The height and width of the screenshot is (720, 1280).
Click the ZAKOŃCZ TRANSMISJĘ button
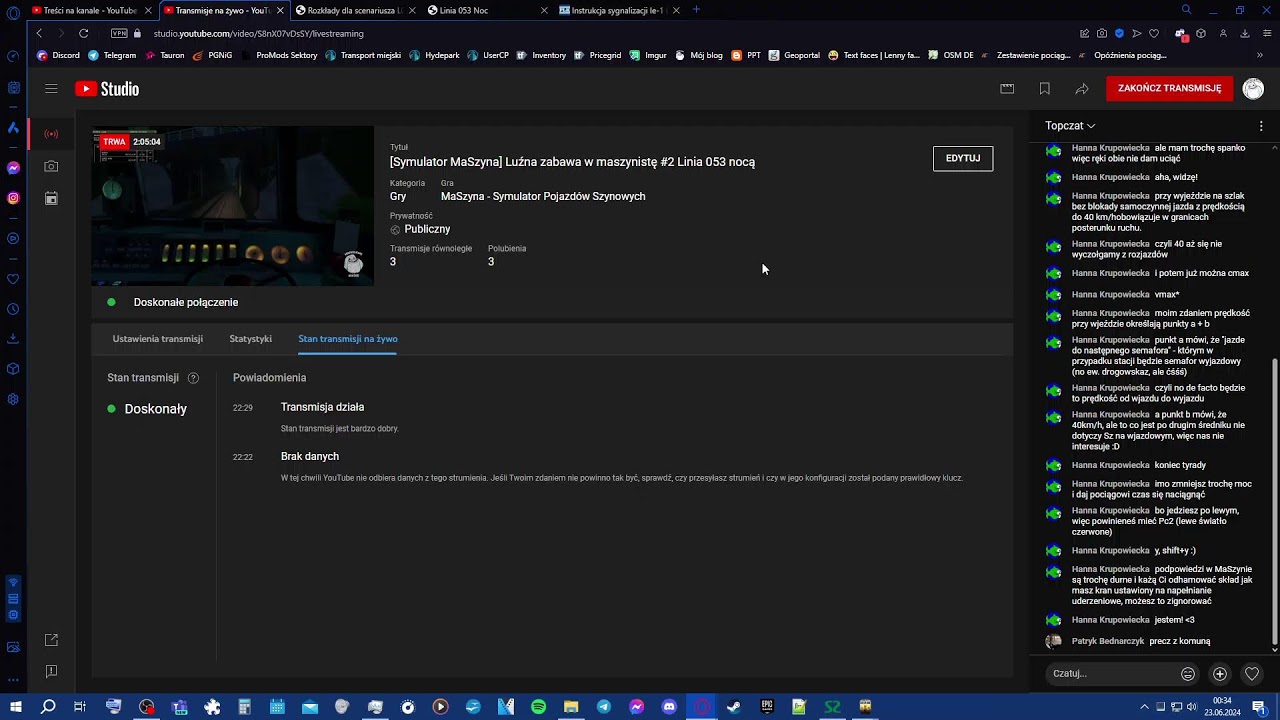(x=1169, y=88)
